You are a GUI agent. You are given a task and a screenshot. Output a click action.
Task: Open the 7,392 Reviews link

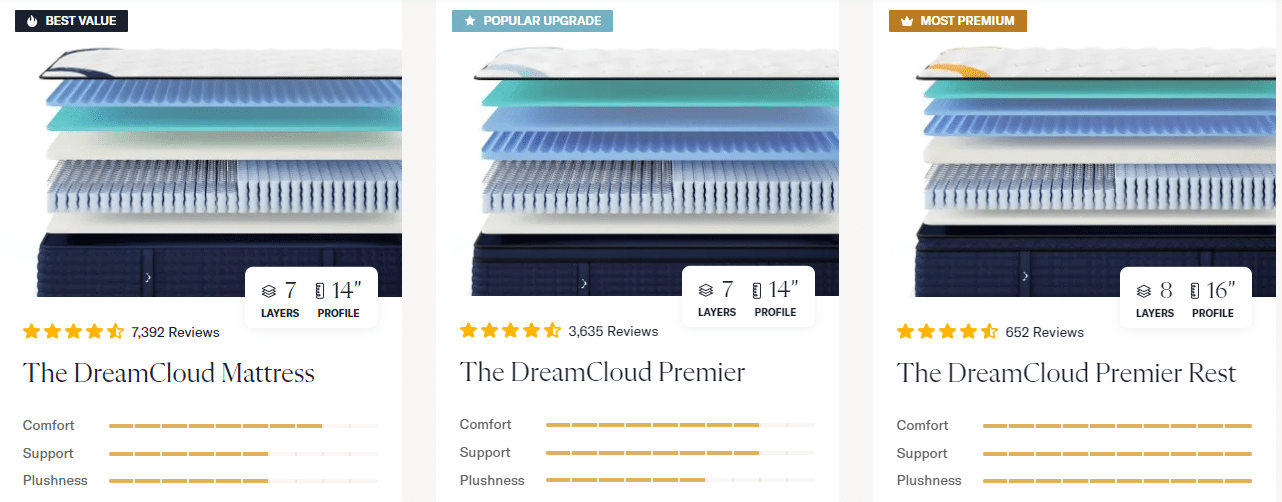[x=175, y=332]
